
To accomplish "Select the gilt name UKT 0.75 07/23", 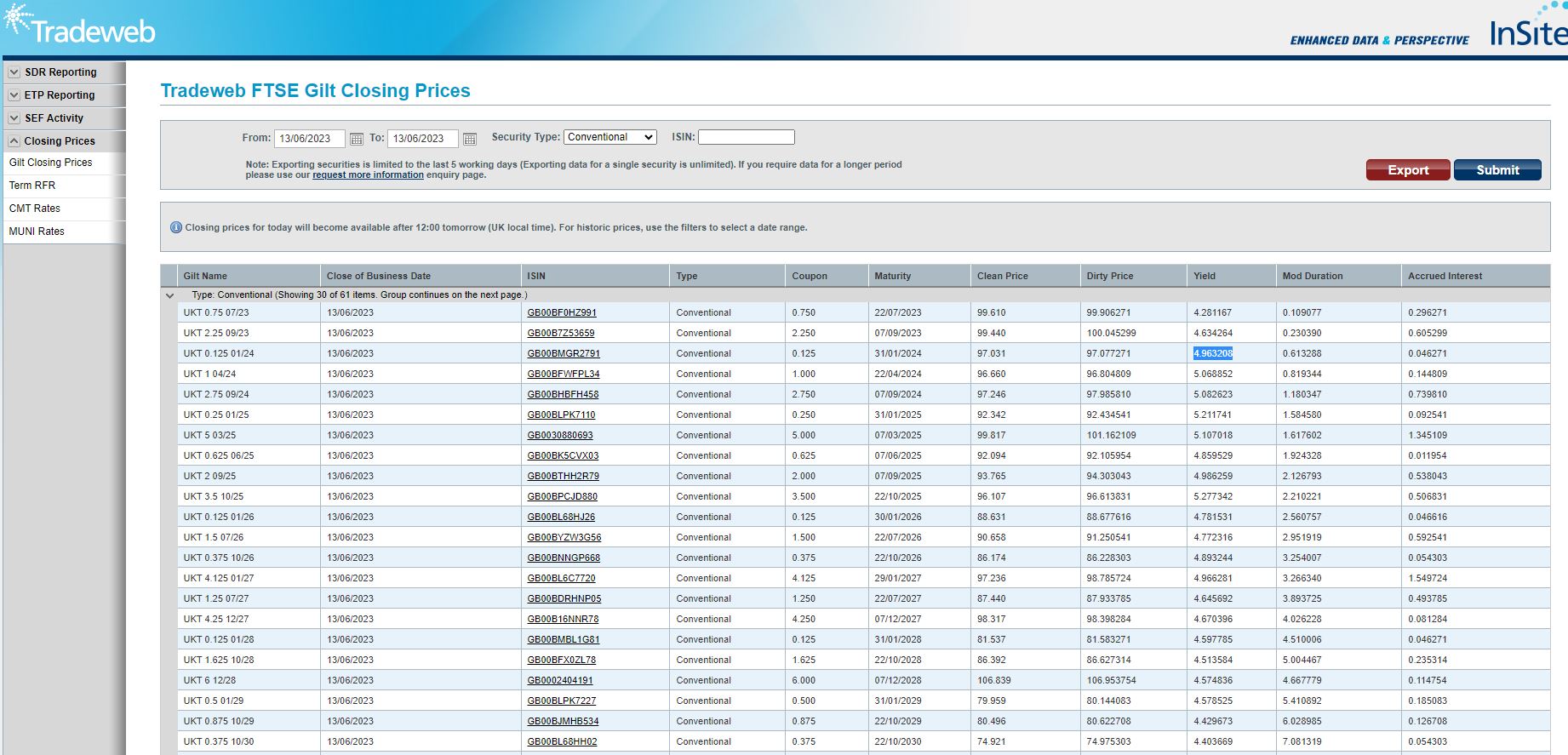I will pyautogui.click(x=216, y=312).
